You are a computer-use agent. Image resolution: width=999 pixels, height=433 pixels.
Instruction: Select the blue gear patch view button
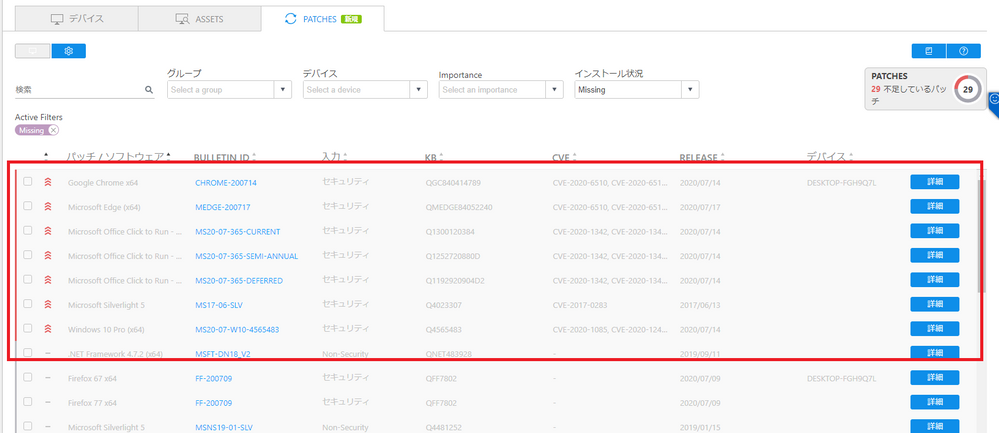click(69, 51)
